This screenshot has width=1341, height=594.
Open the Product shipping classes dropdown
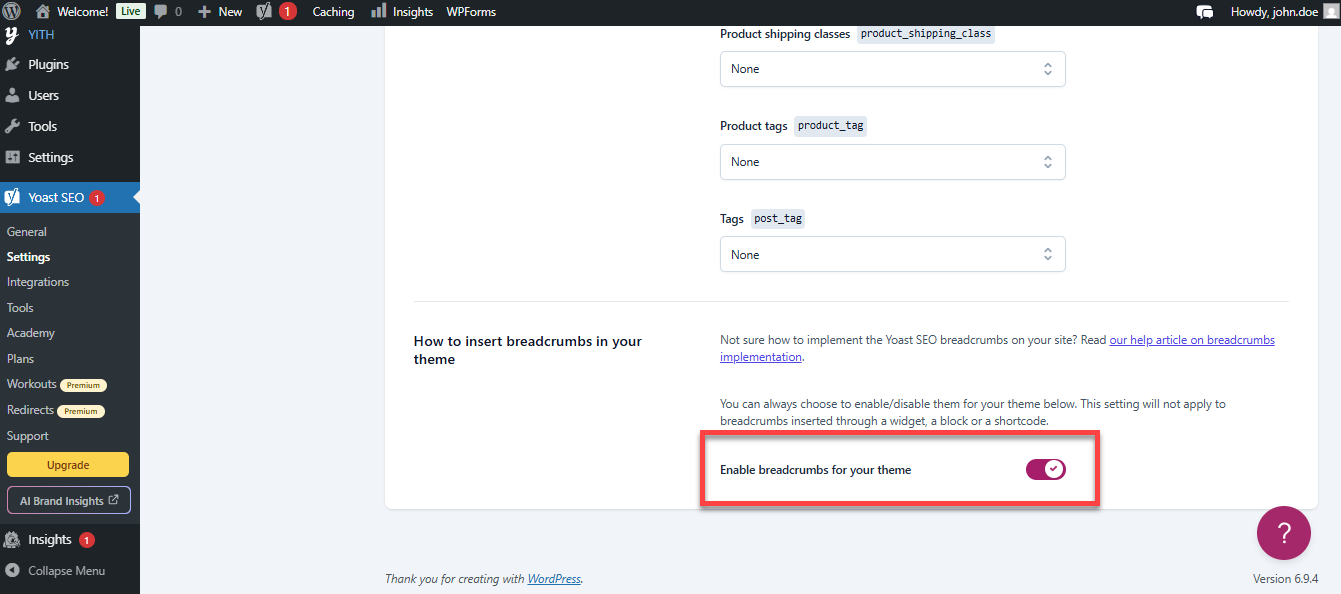[x=892, y=68]
